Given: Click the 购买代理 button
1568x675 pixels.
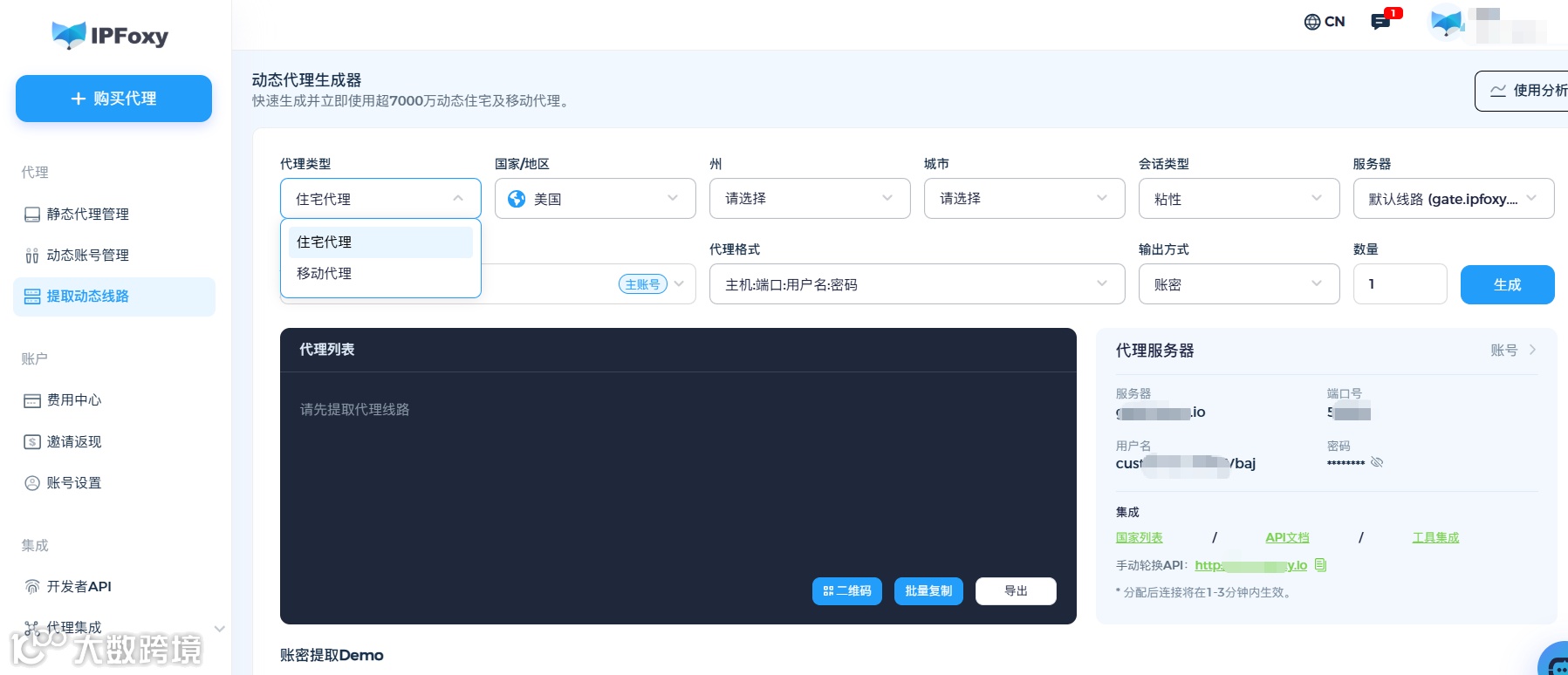Looking at the screenshot, I should 113,99.
